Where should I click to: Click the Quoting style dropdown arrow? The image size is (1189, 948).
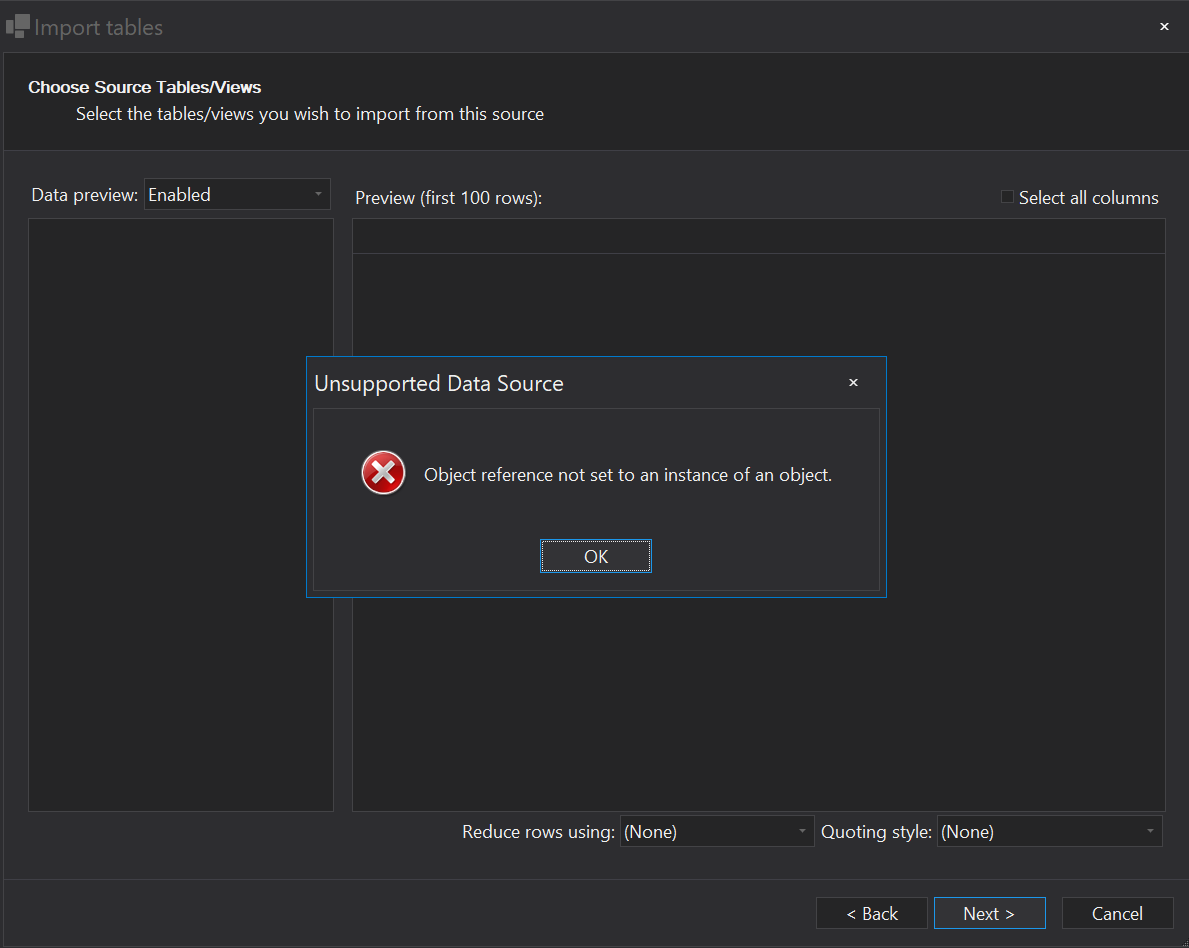coord(1150,831)
